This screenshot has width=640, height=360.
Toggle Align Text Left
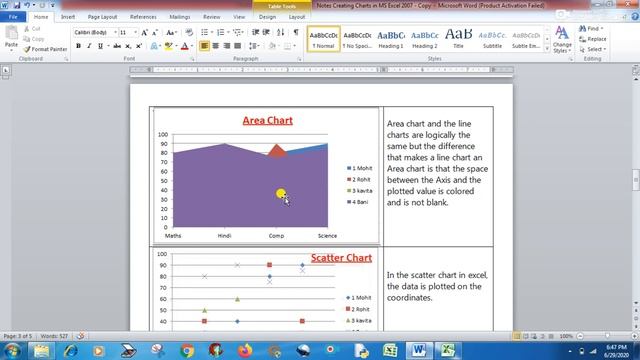[x=204, y=46]
